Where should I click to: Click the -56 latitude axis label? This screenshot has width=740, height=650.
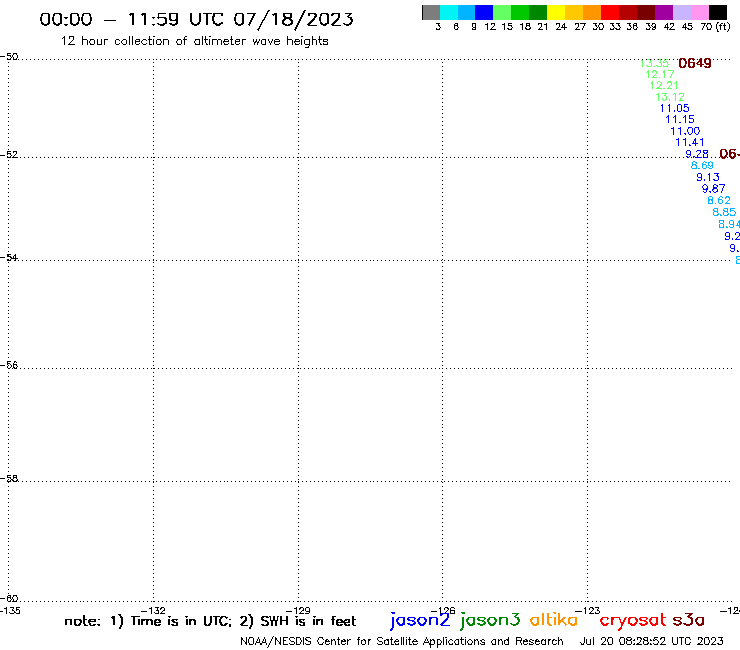tap(9, 365)
